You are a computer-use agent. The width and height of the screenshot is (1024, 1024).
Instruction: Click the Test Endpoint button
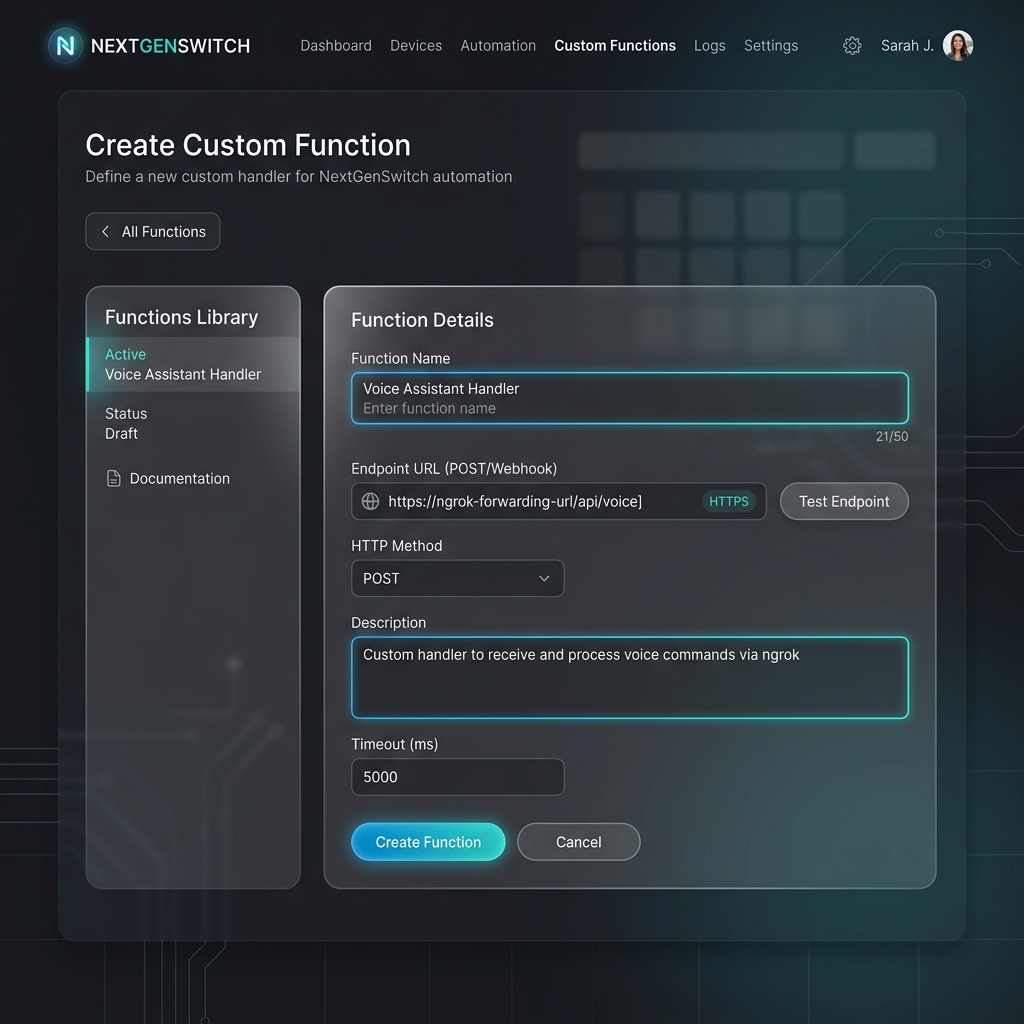point(844,502)
